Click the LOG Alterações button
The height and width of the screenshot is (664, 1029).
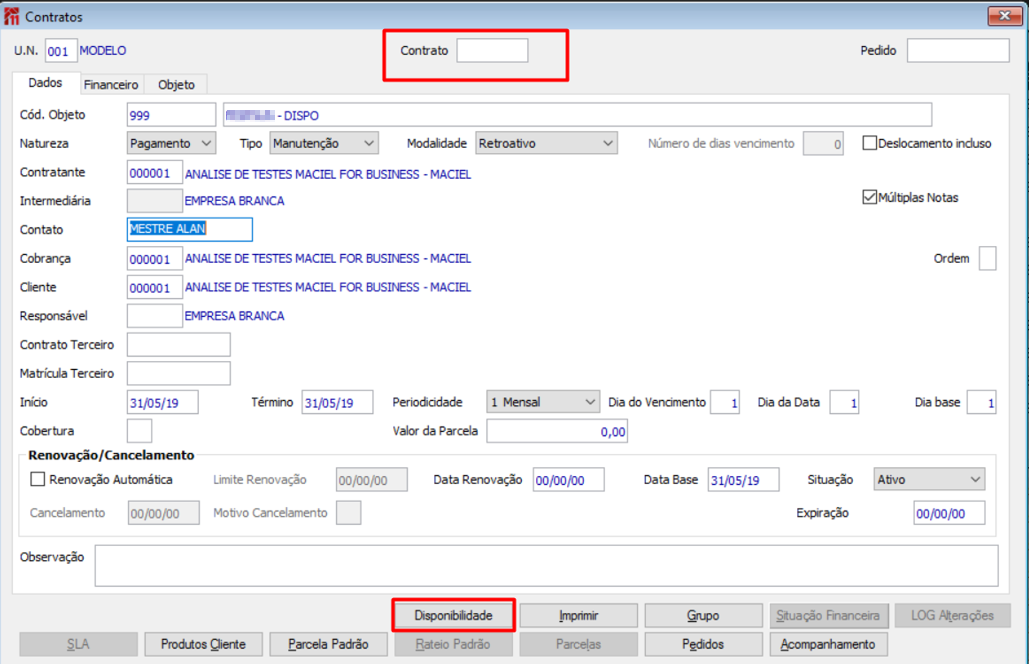(952, 615)
